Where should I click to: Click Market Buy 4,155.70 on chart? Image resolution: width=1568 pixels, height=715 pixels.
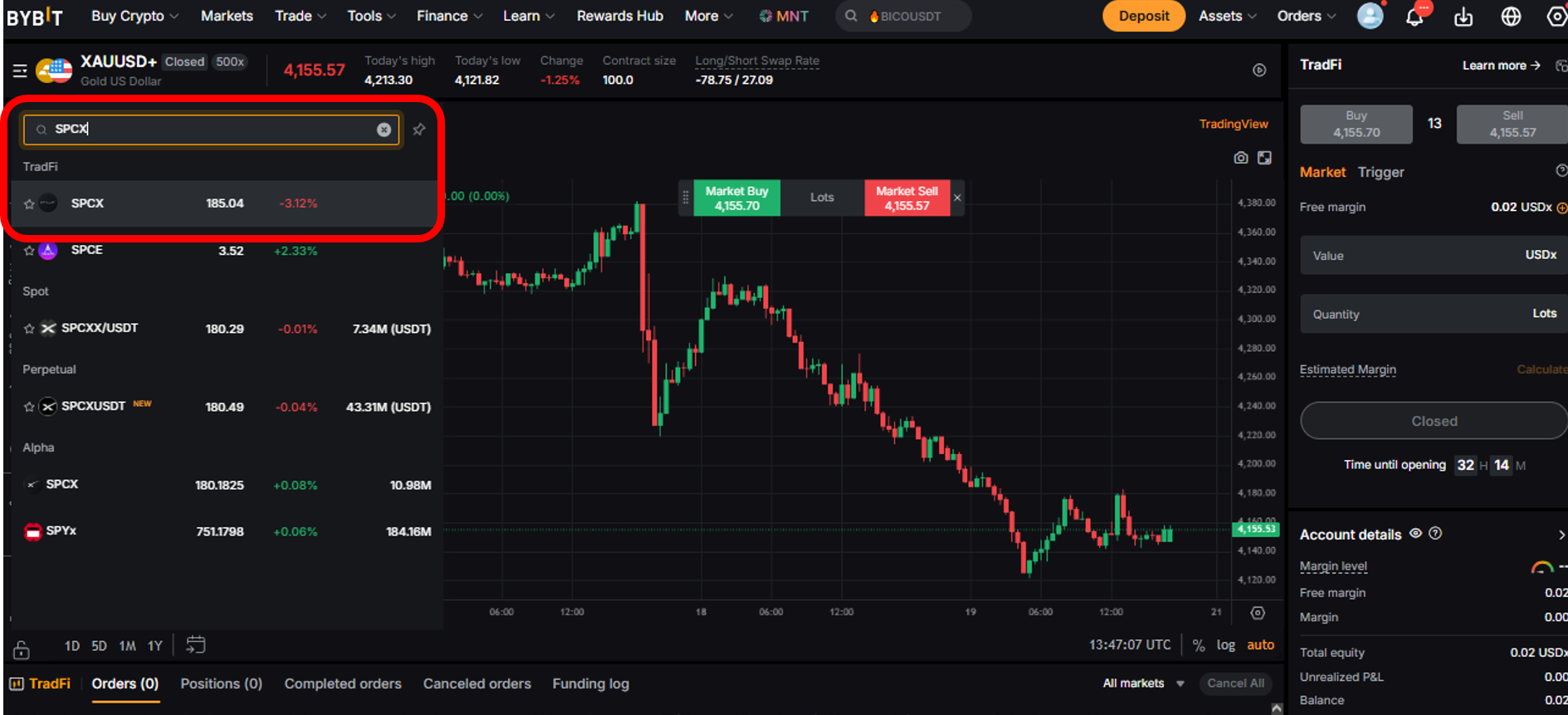(737, 198)
